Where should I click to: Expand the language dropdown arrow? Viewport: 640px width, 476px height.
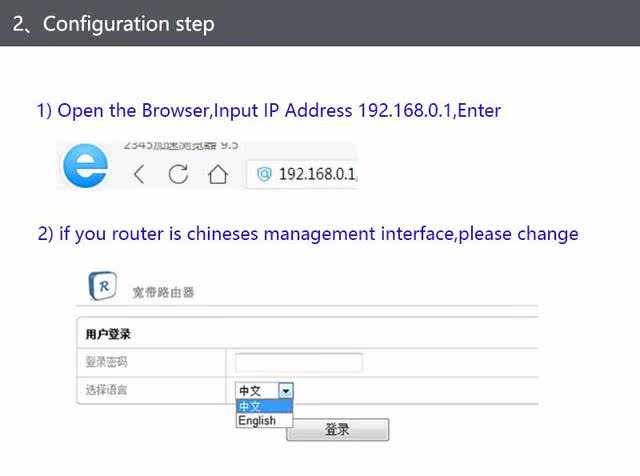[x=286, y=391]
